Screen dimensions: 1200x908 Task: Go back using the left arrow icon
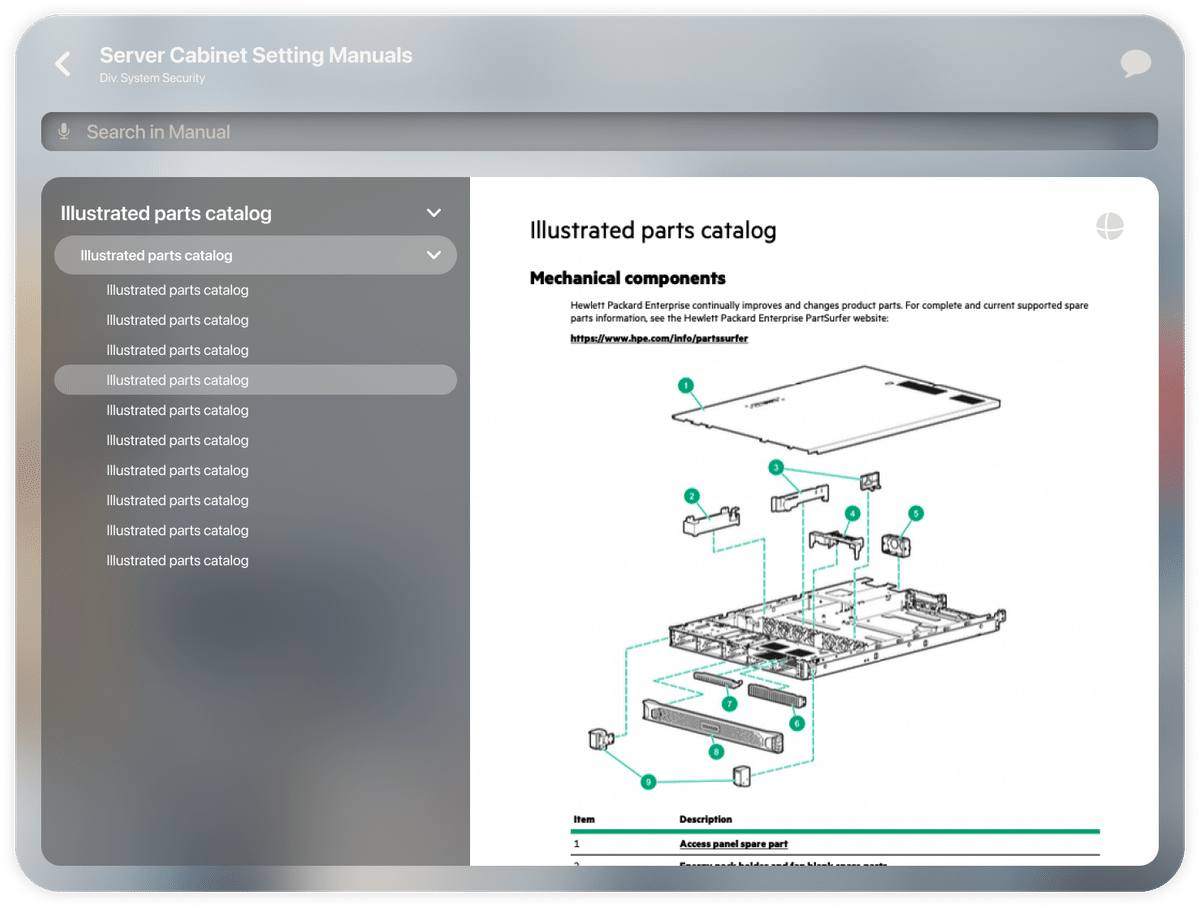coord(63,64)
